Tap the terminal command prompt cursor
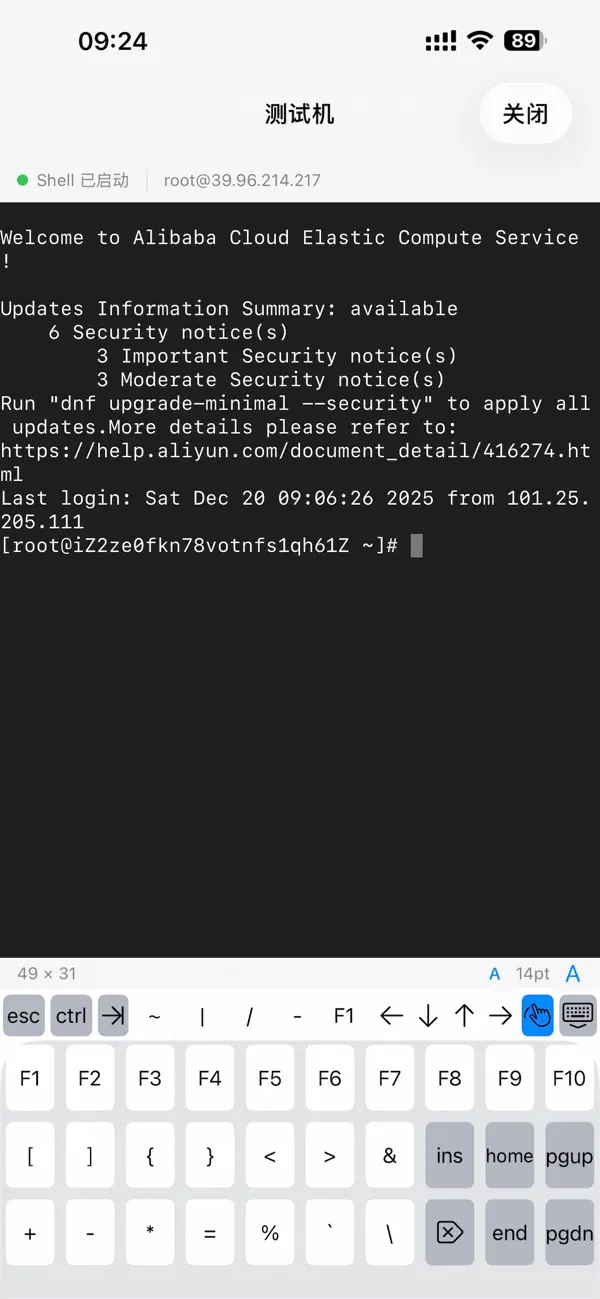 pyautogui.click(x=415, y=545)
